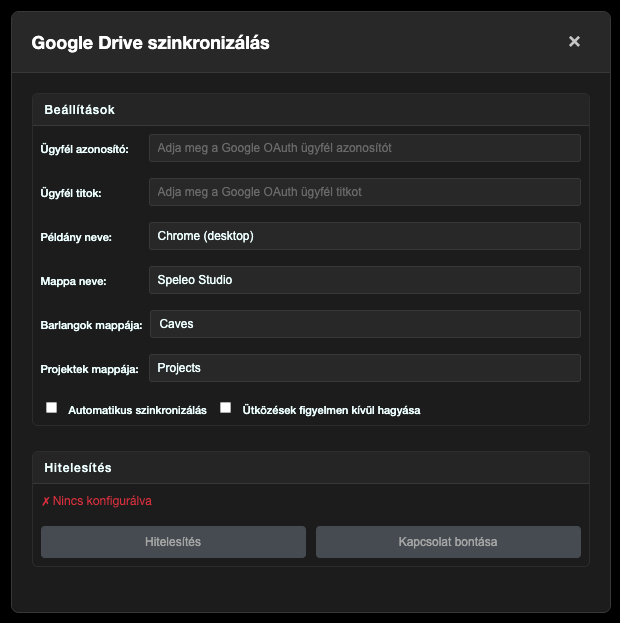Tick the Ütközések figyelmen kívül hagyása checkbox
The height and width of the screenshot is (623, 620).
pyautogui.click(x=226, y=408)
